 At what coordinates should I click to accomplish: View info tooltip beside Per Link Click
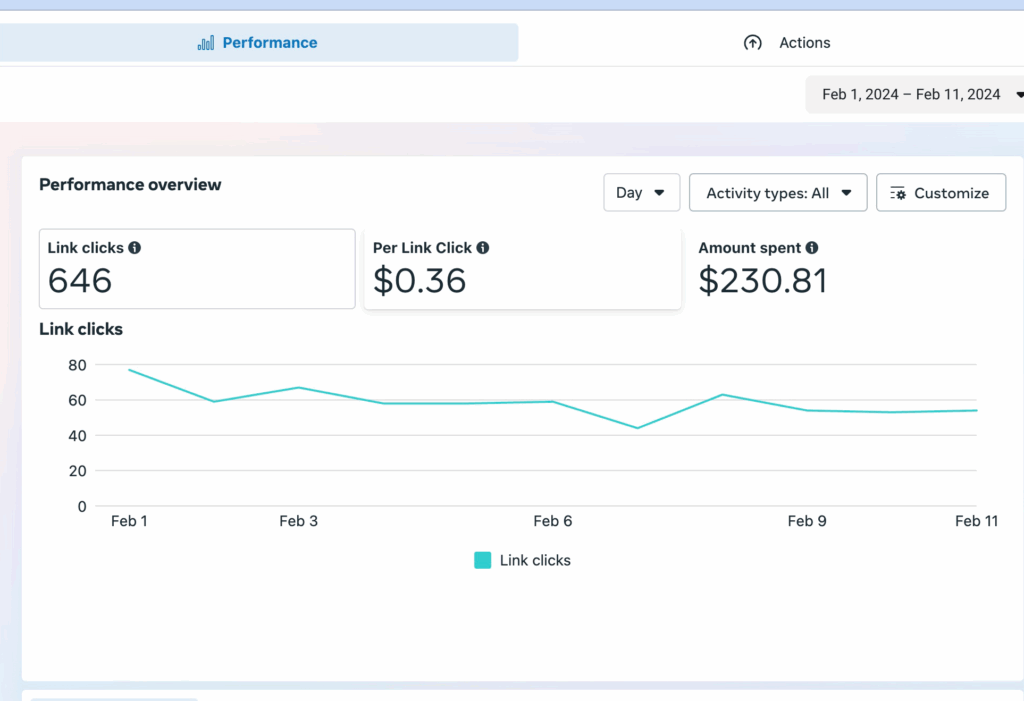[486, 247]
